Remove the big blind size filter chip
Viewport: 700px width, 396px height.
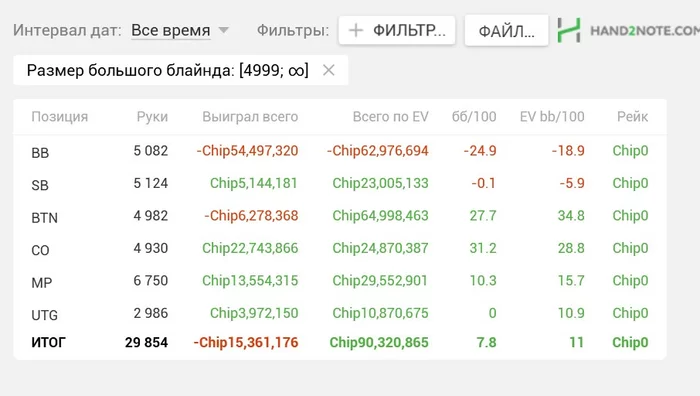329,70
